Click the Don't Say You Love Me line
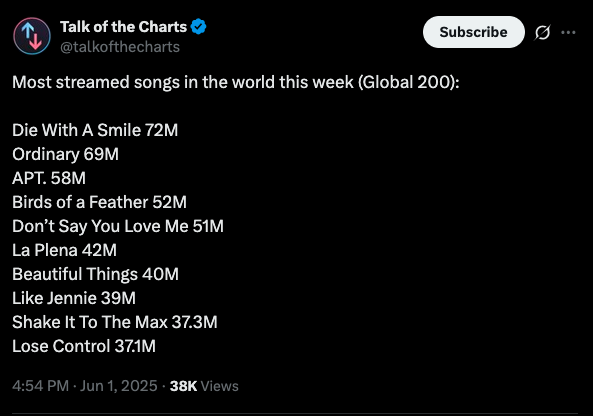Viewport: 593px width, 416px height. pos(118,226)
